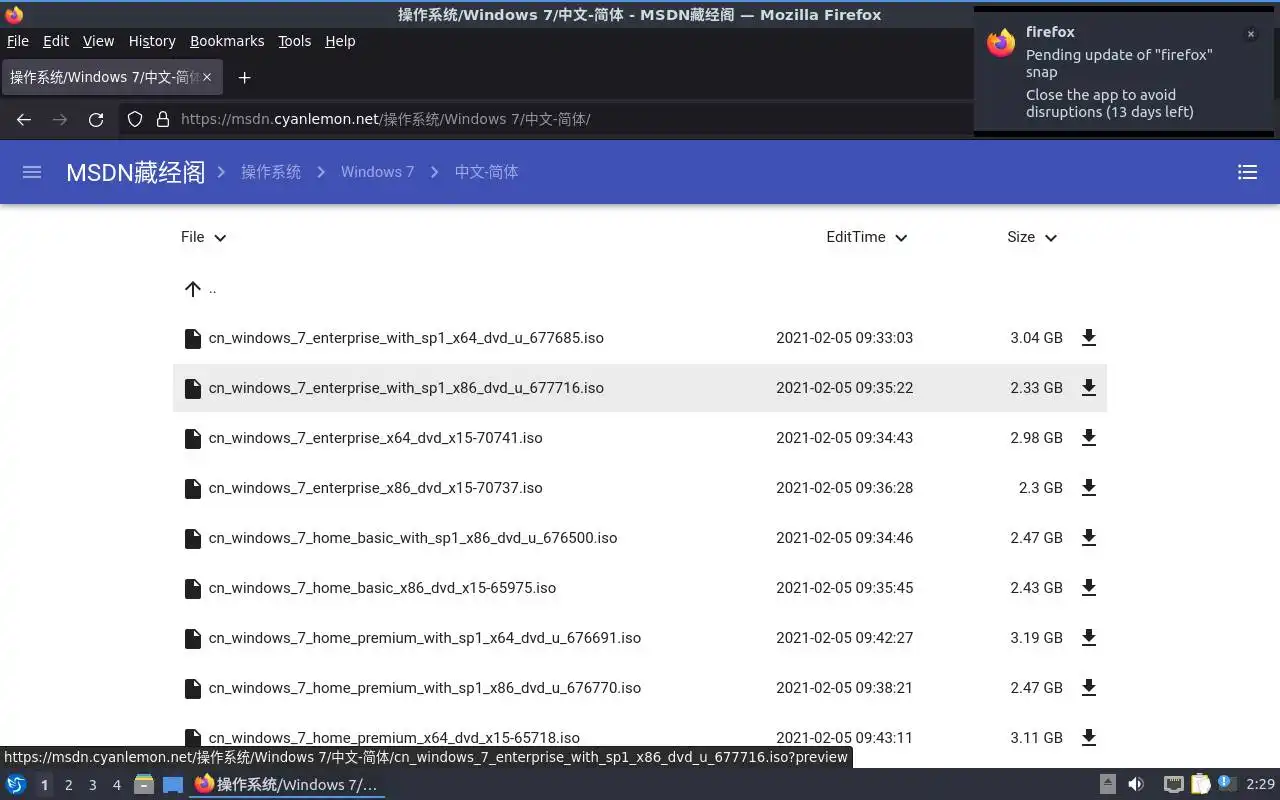
Task: Open the View menu
Action: 98,41
